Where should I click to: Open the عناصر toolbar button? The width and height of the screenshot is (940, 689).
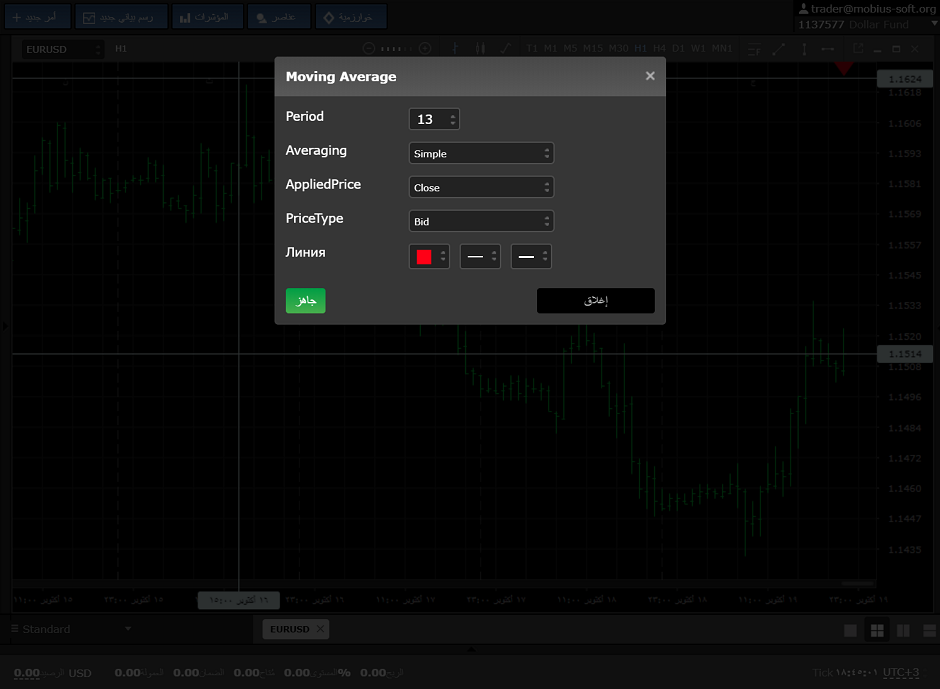pos(279,17)
